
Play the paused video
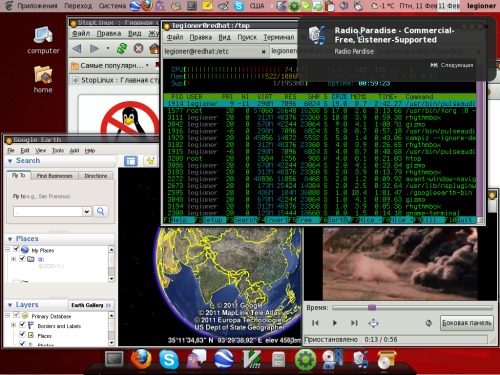point(335,323)
